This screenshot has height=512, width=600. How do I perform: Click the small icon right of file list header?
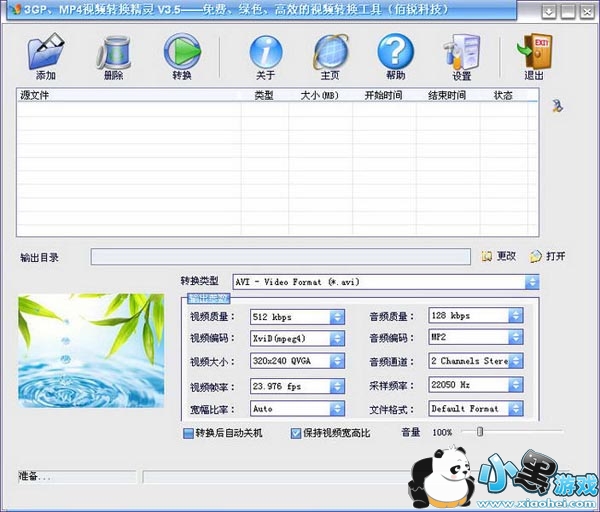coord(558,105)
